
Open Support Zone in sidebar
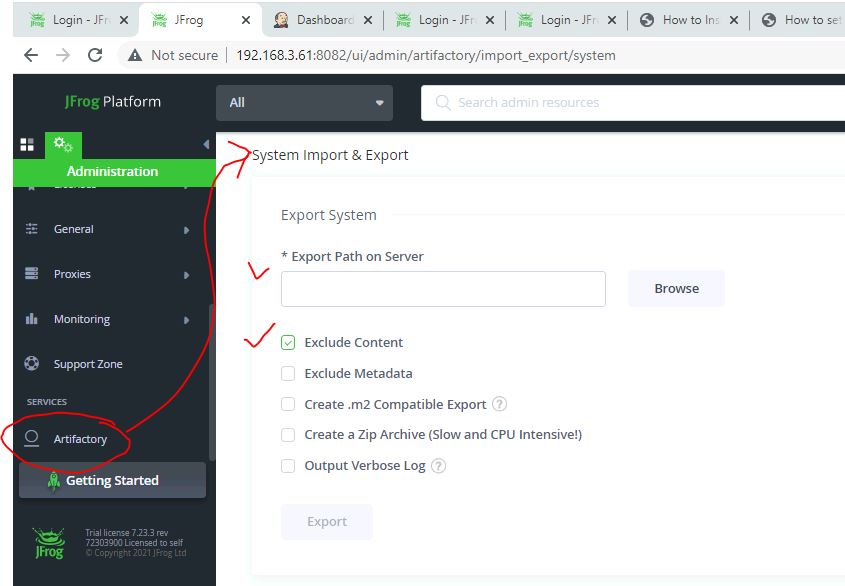tap(88, 364)
